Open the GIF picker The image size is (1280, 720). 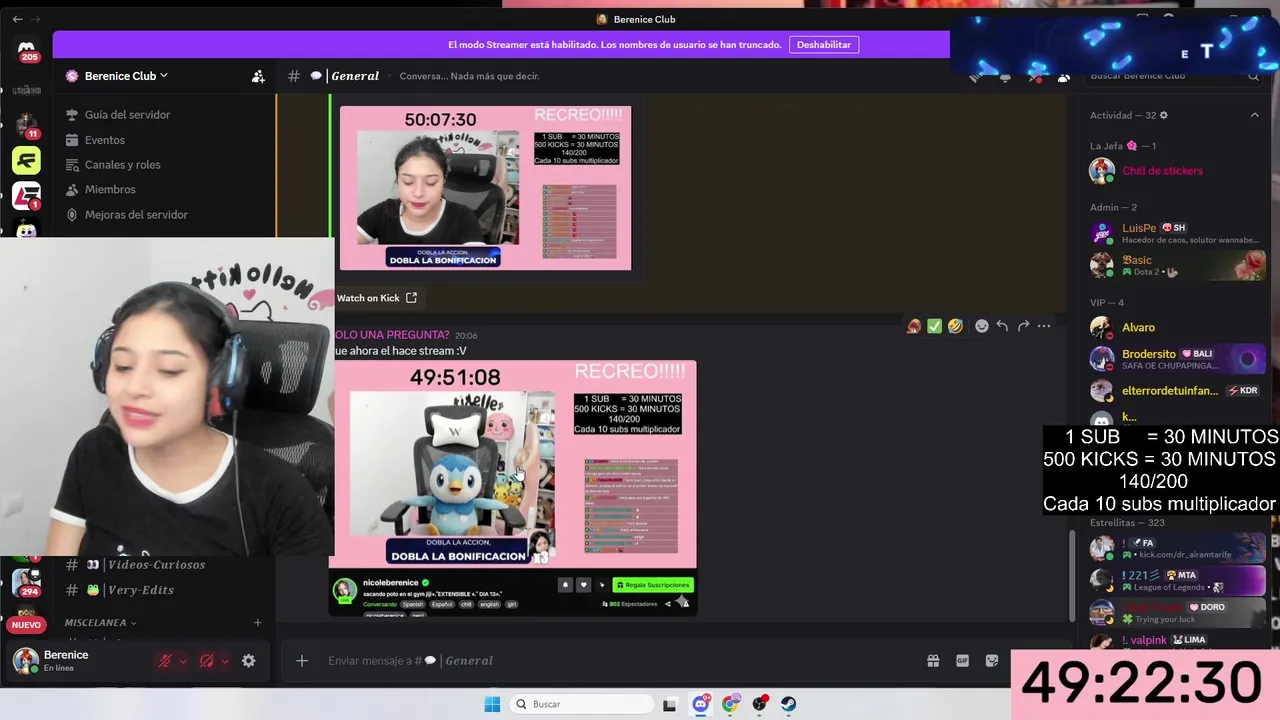click(x=962, y=661)
